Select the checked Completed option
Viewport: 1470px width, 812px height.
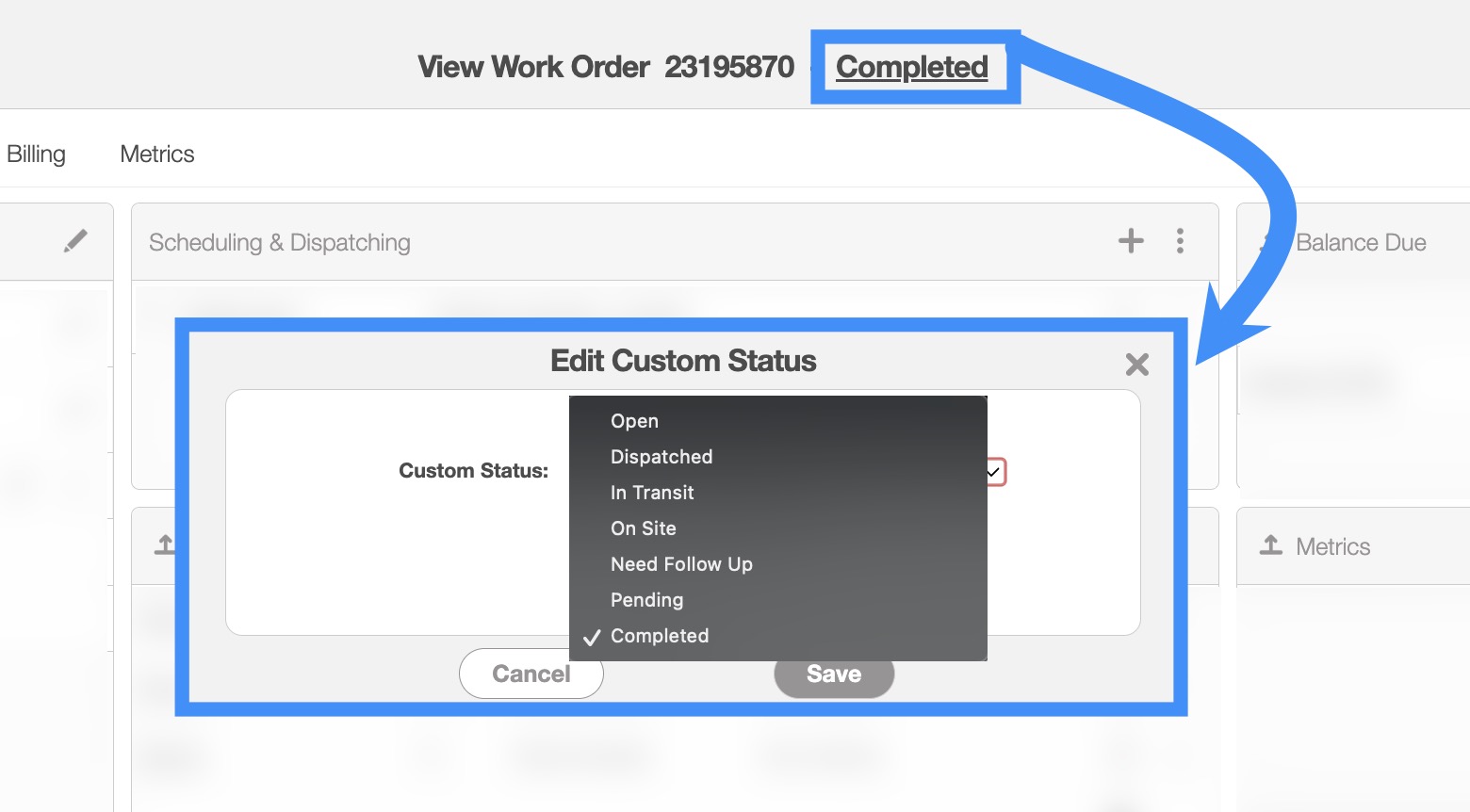click(659, 636)
